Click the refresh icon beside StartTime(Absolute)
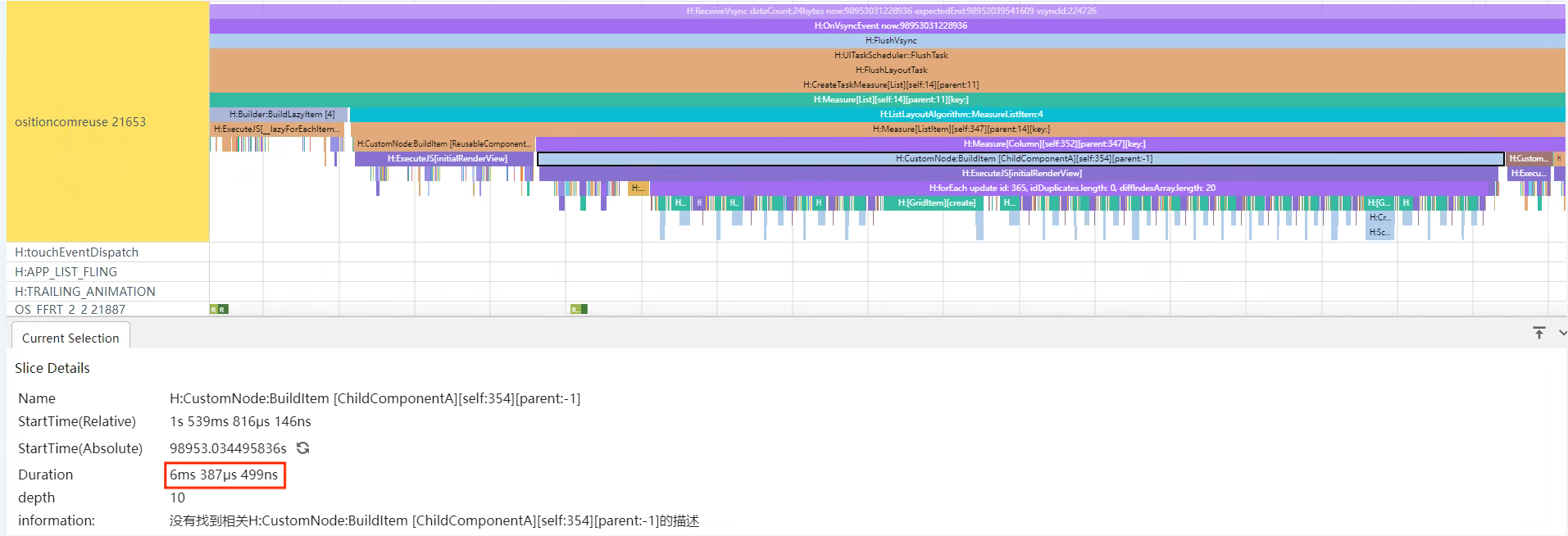 [x=302, y=448]
